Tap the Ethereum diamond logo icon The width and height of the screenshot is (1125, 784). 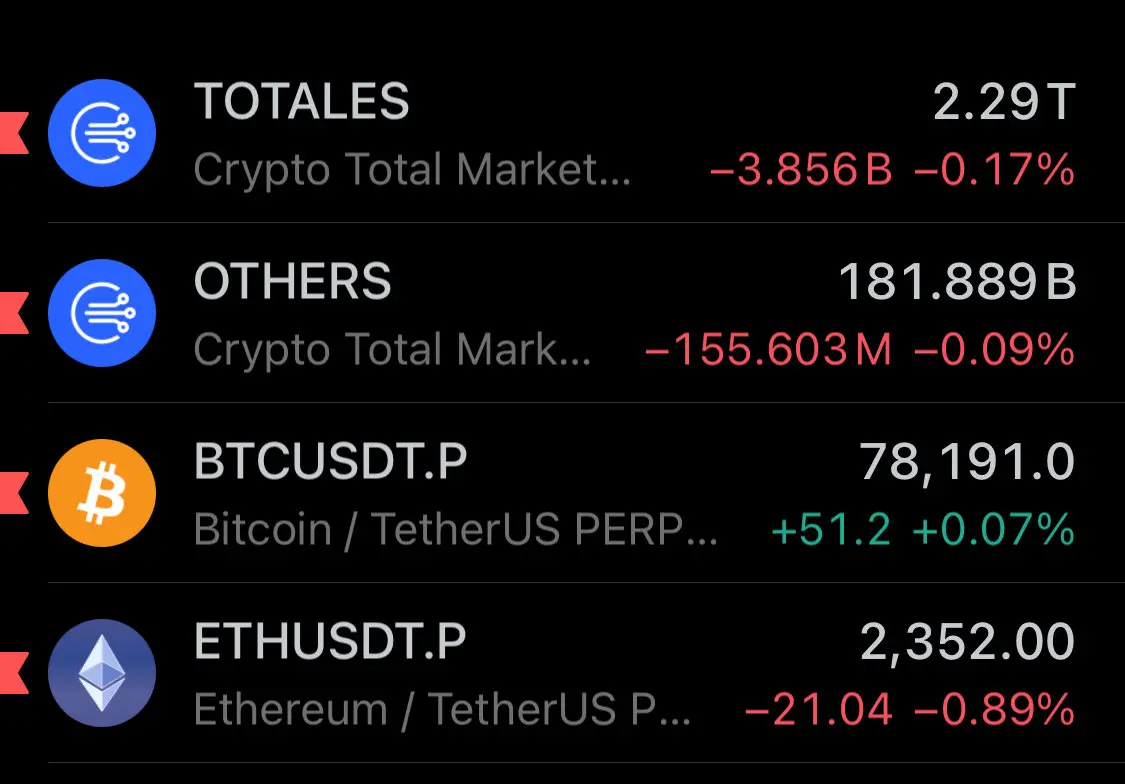[x=102, y=673]
